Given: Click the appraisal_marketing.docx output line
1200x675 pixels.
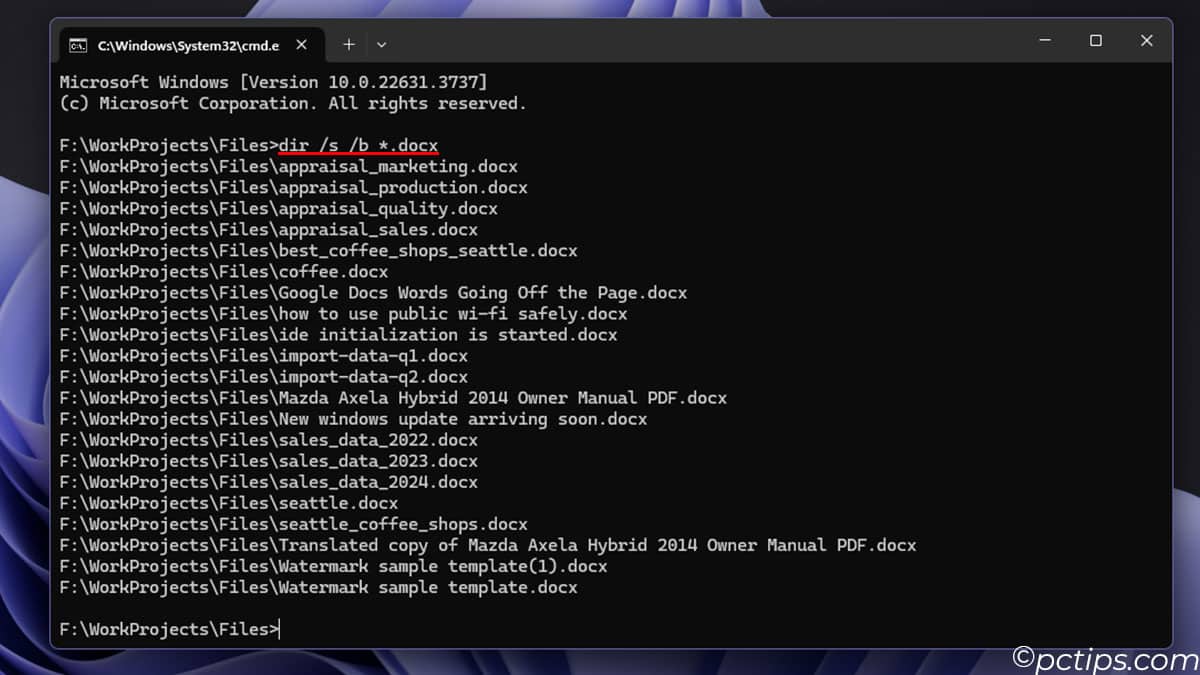Looking at the screenshot, I should click(290, 166).
